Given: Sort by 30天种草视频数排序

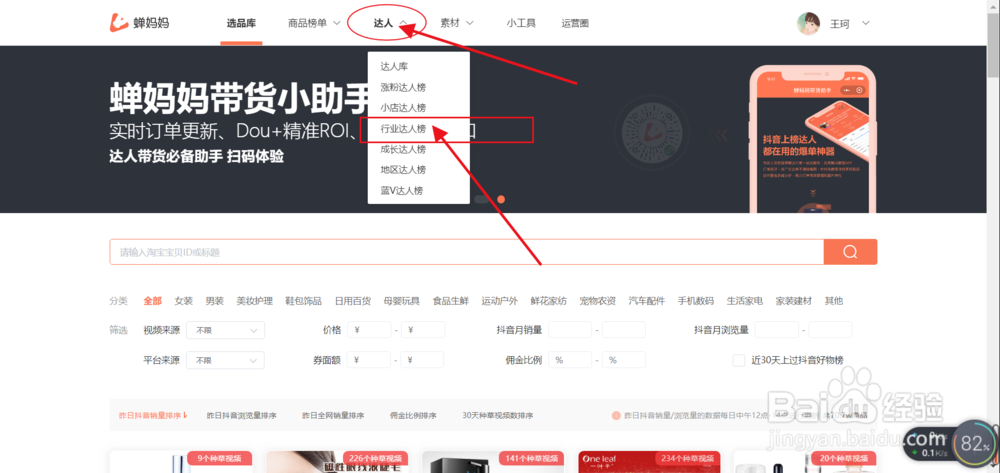Looking at the screenshot, I should [x=497, y=416].
